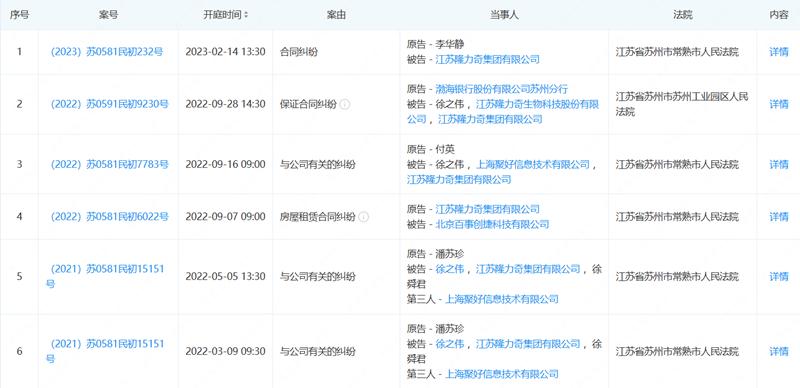
Task: Open 上海聚好信息技术有限公司 in row 3
Action: coord(533,164)
